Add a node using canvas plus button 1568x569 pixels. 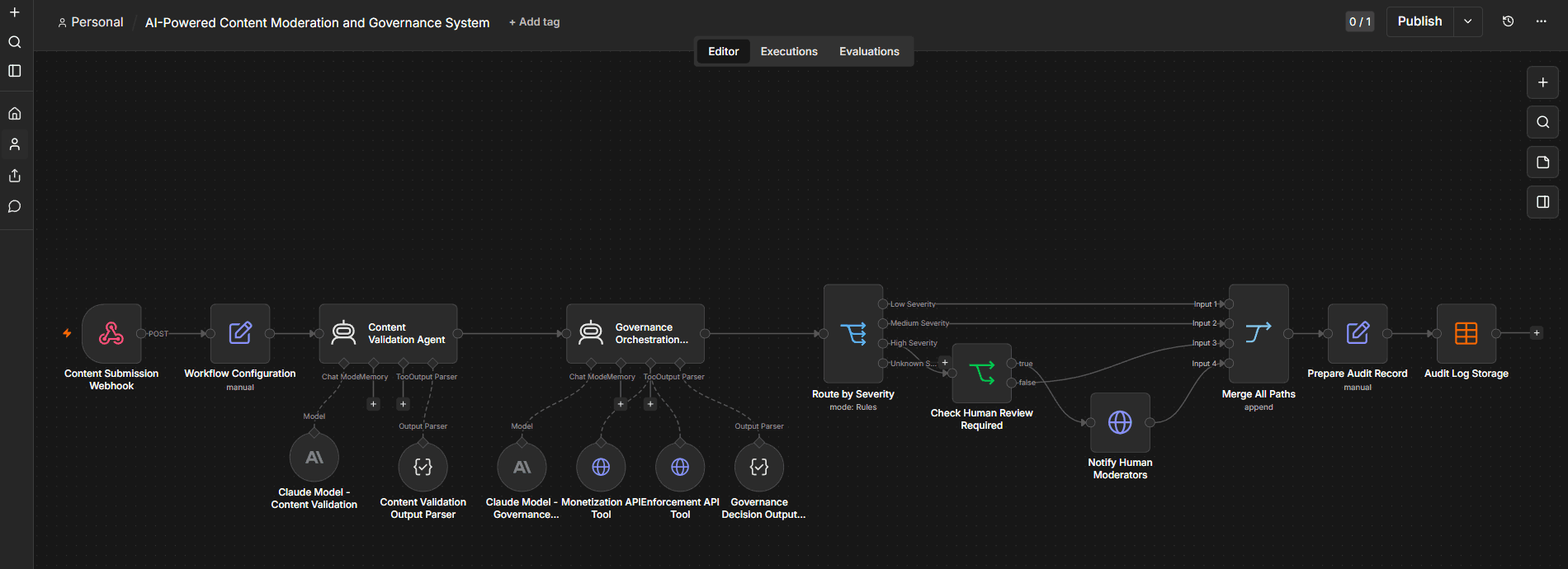(x=1542, y=82)
